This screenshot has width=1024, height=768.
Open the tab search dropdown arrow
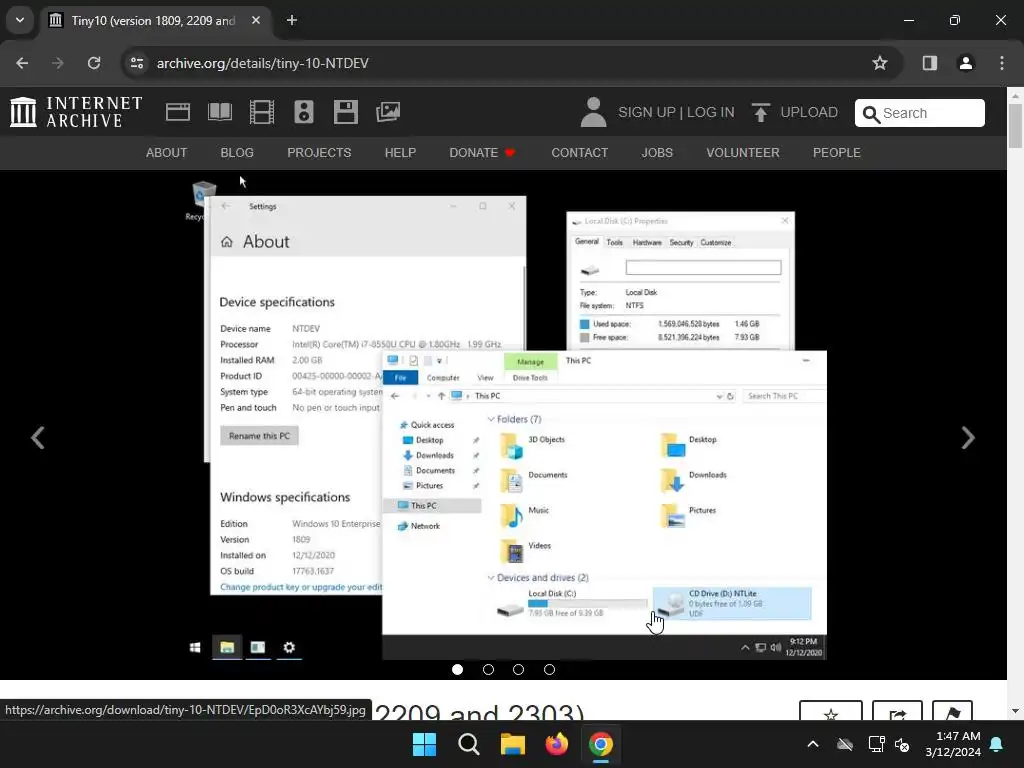point(20,20)
